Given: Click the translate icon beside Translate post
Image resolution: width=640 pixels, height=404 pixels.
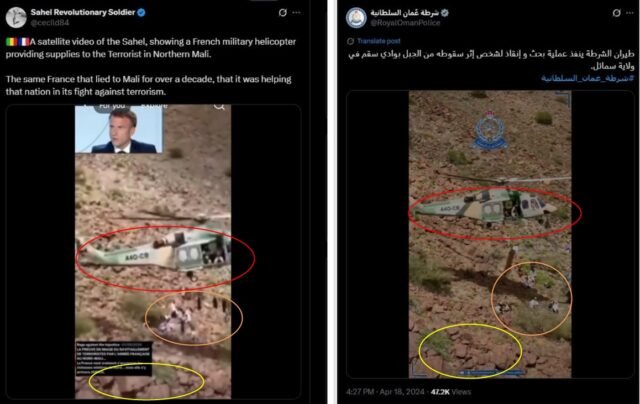Looking at the screenshot, I should pyautogui.click(x=350, y=41).
